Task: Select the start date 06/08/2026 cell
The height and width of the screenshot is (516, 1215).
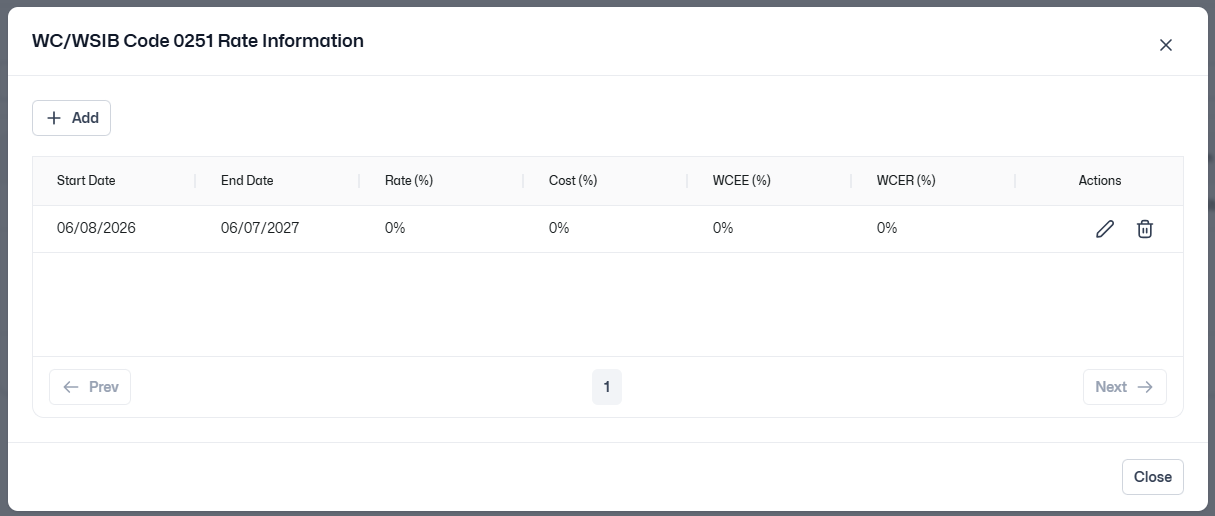Action: click(96, 228)
